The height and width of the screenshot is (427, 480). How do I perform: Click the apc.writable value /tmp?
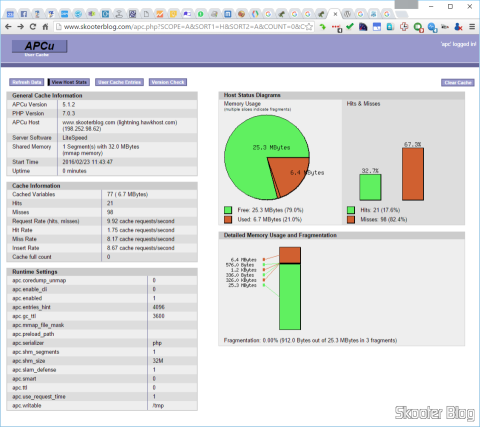pyautogui.click(x=158, y=406)
